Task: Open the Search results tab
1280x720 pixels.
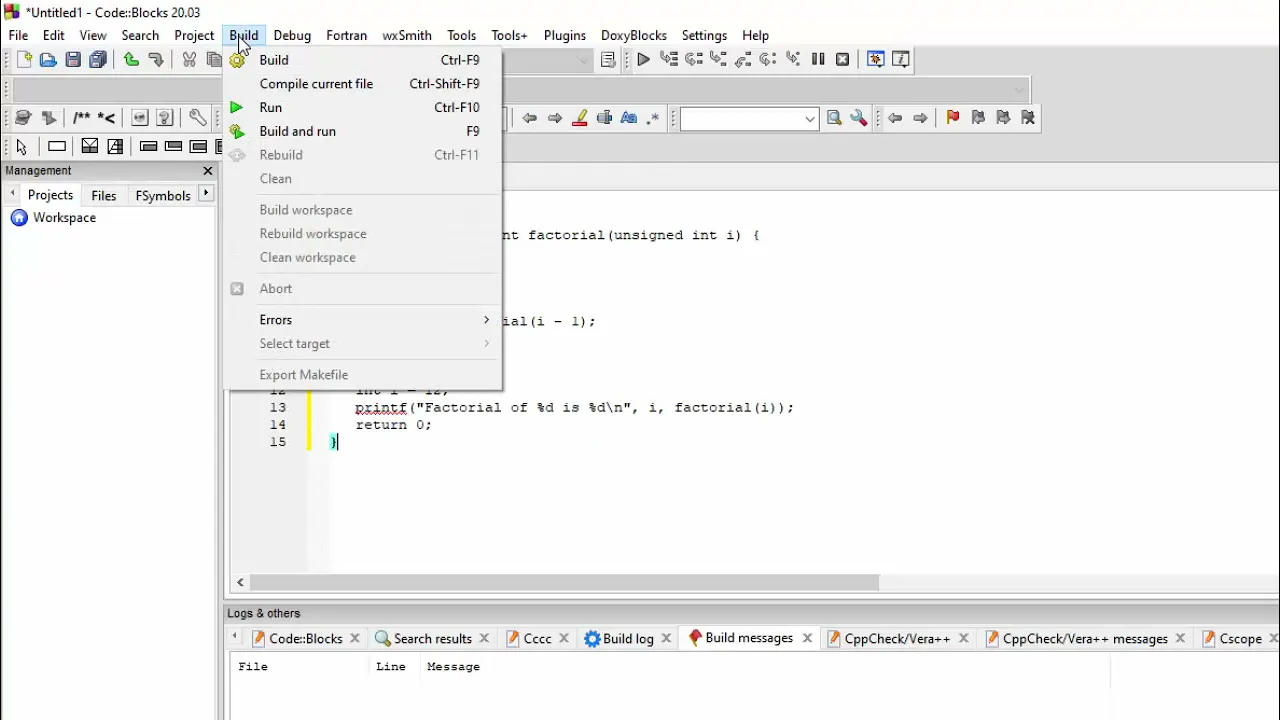Action: pyautogui.click(x=432, y=639)
